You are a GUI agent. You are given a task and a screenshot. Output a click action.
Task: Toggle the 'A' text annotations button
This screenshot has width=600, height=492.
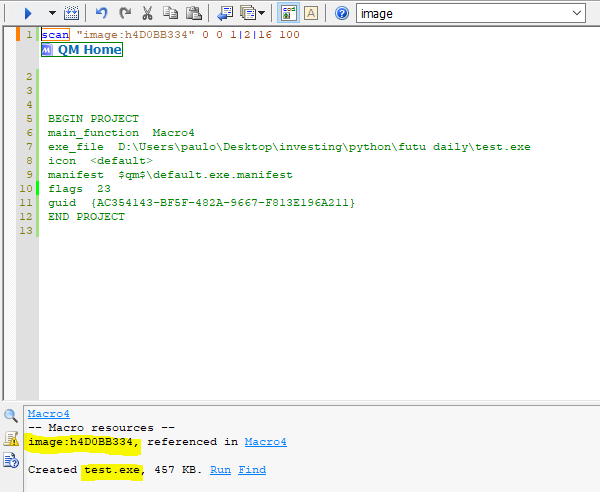click(x=311, y=13)
